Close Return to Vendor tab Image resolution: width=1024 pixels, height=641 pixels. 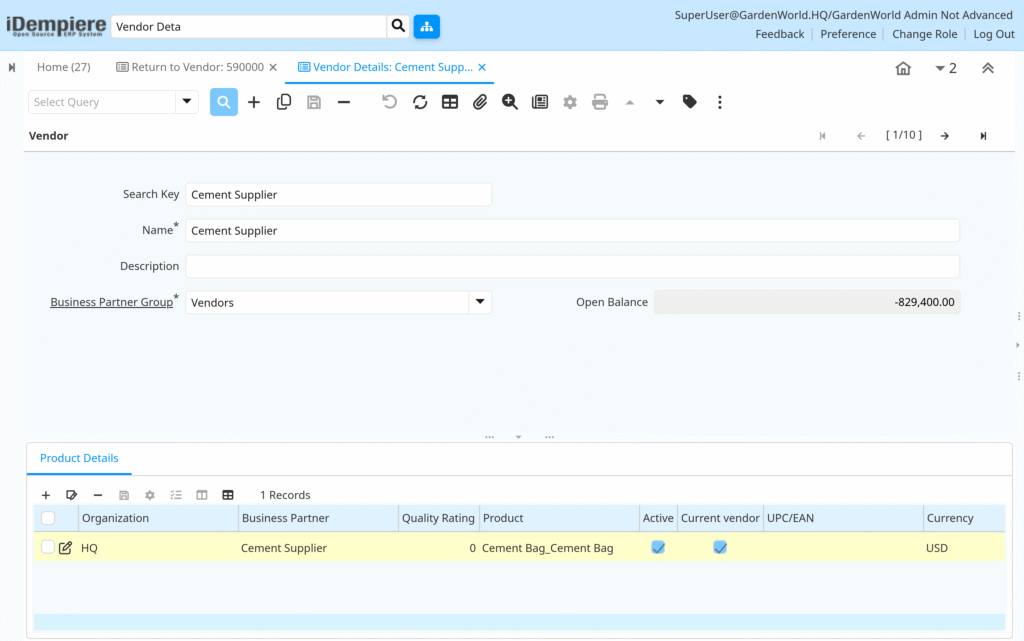click(x=273, y=67)
